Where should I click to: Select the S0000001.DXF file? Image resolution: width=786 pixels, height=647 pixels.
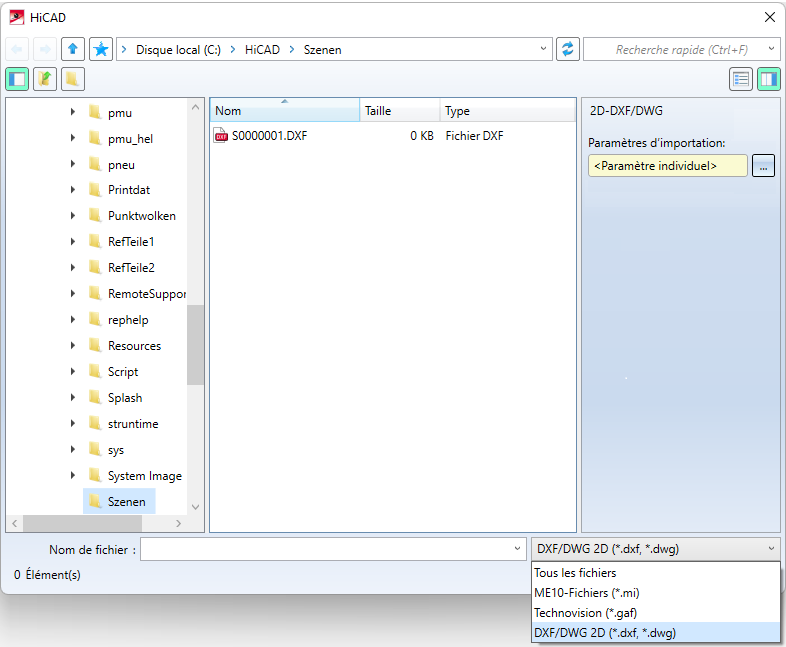[x=269, y=136]
